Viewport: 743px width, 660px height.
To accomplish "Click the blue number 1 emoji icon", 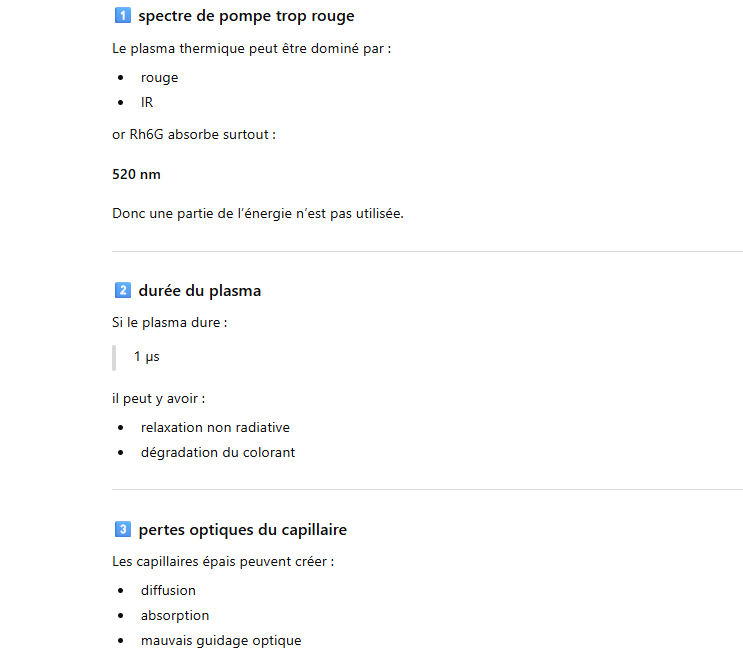I will [123, 16].
